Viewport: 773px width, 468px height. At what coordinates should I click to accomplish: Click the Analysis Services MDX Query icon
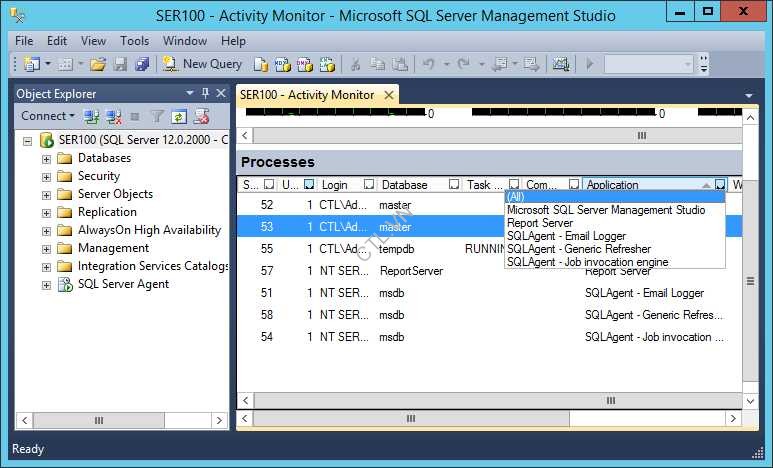(x=282, y=65)
